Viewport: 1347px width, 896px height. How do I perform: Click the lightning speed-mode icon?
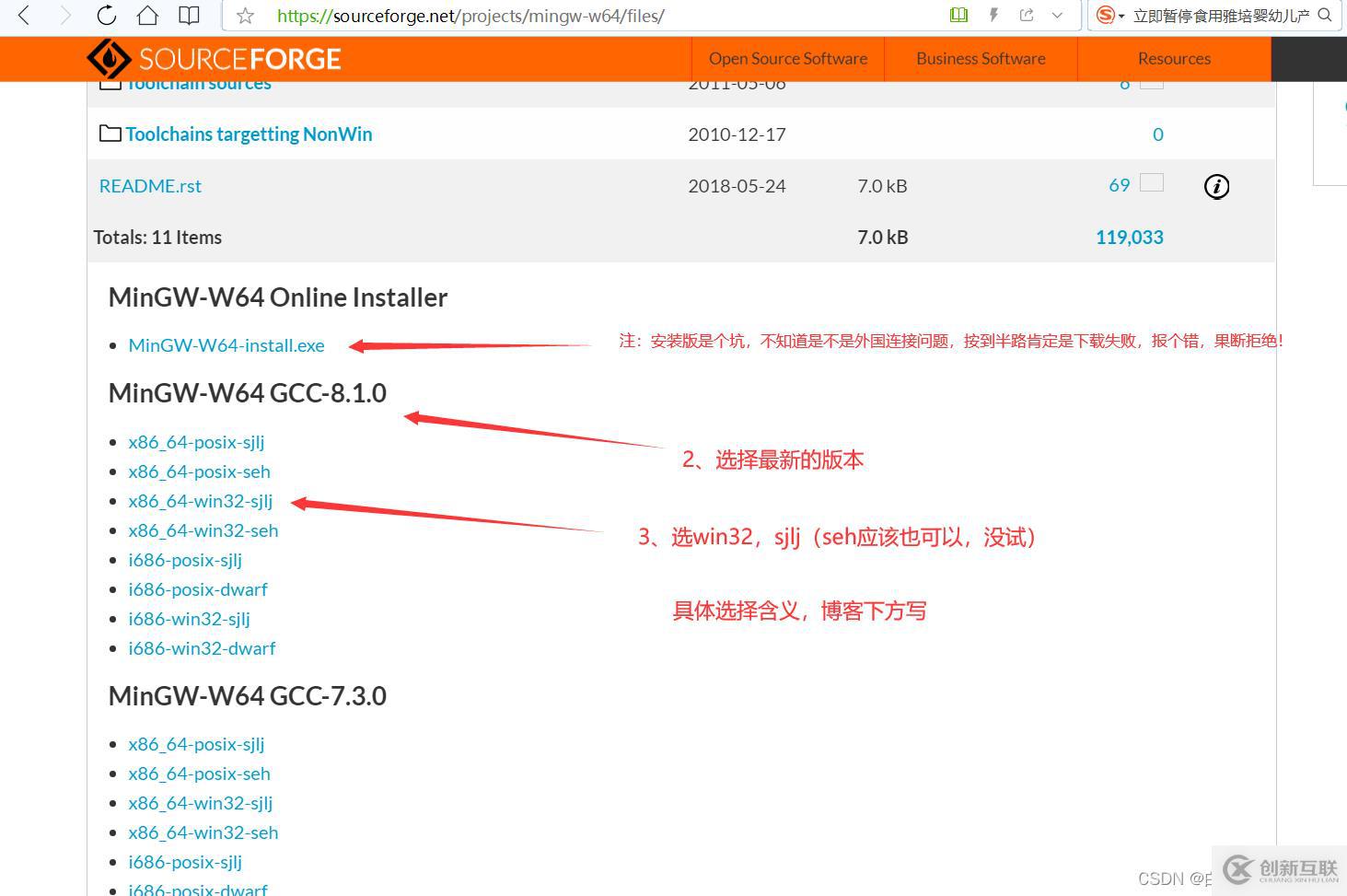993,15
